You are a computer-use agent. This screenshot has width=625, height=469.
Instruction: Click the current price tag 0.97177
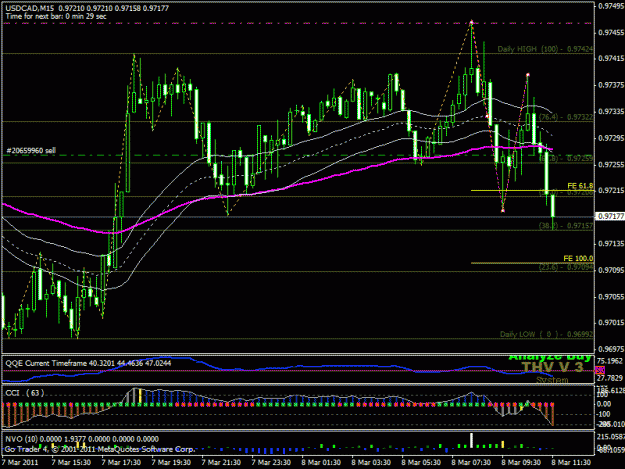(x=610, y=216)
